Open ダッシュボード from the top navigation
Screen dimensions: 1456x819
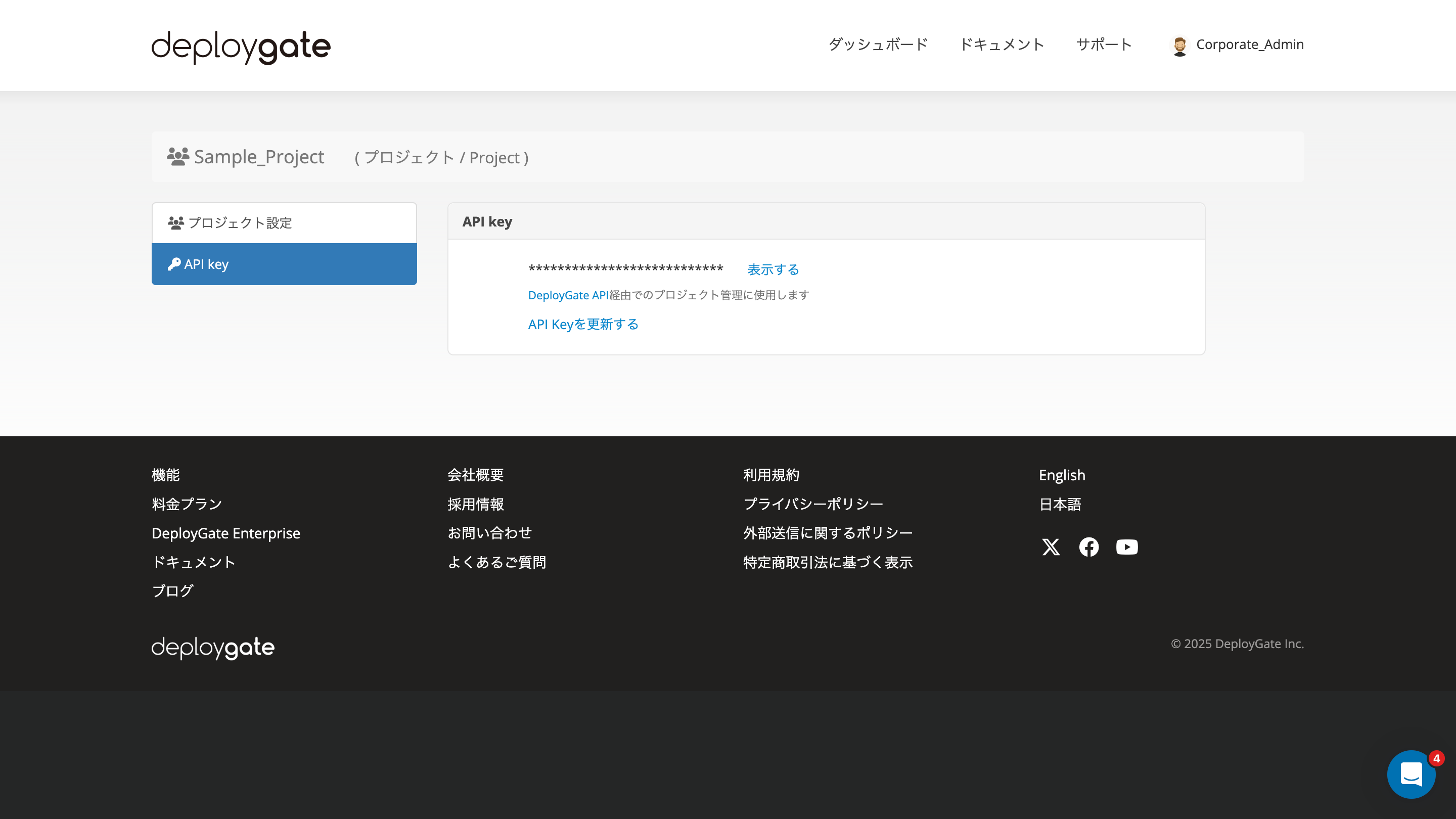click(x=877, y=44)
